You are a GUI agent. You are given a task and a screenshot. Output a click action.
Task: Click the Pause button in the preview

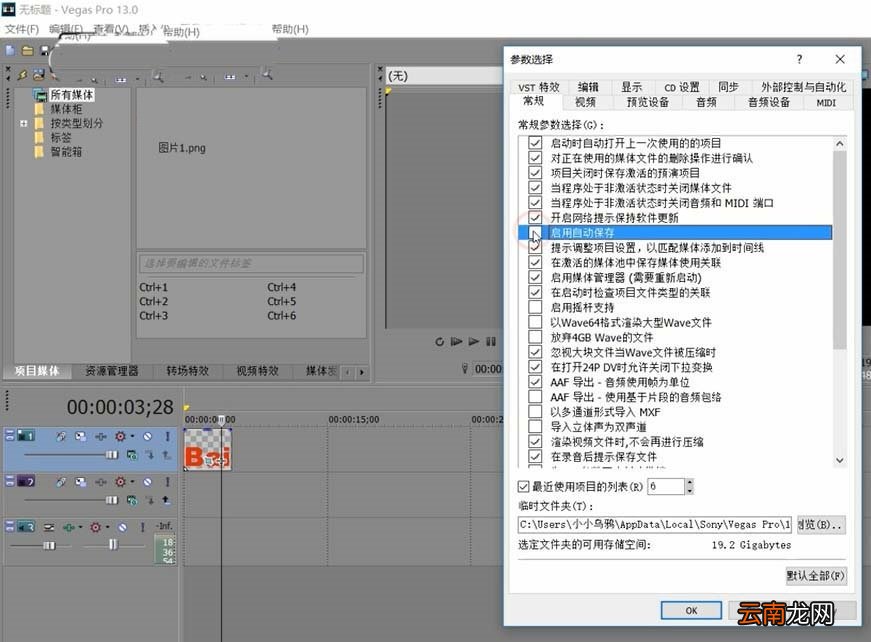[x=491, y=342]
